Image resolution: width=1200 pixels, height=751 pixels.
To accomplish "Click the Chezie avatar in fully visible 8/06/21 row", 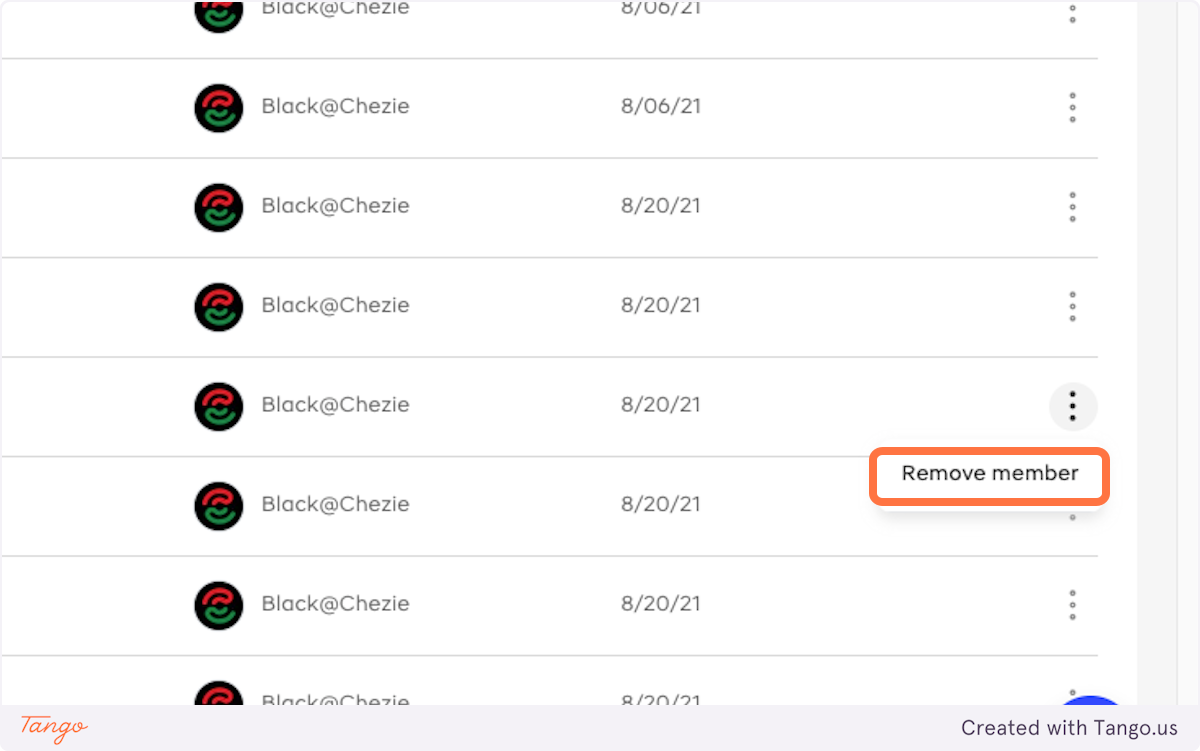I will pos(218,107).
